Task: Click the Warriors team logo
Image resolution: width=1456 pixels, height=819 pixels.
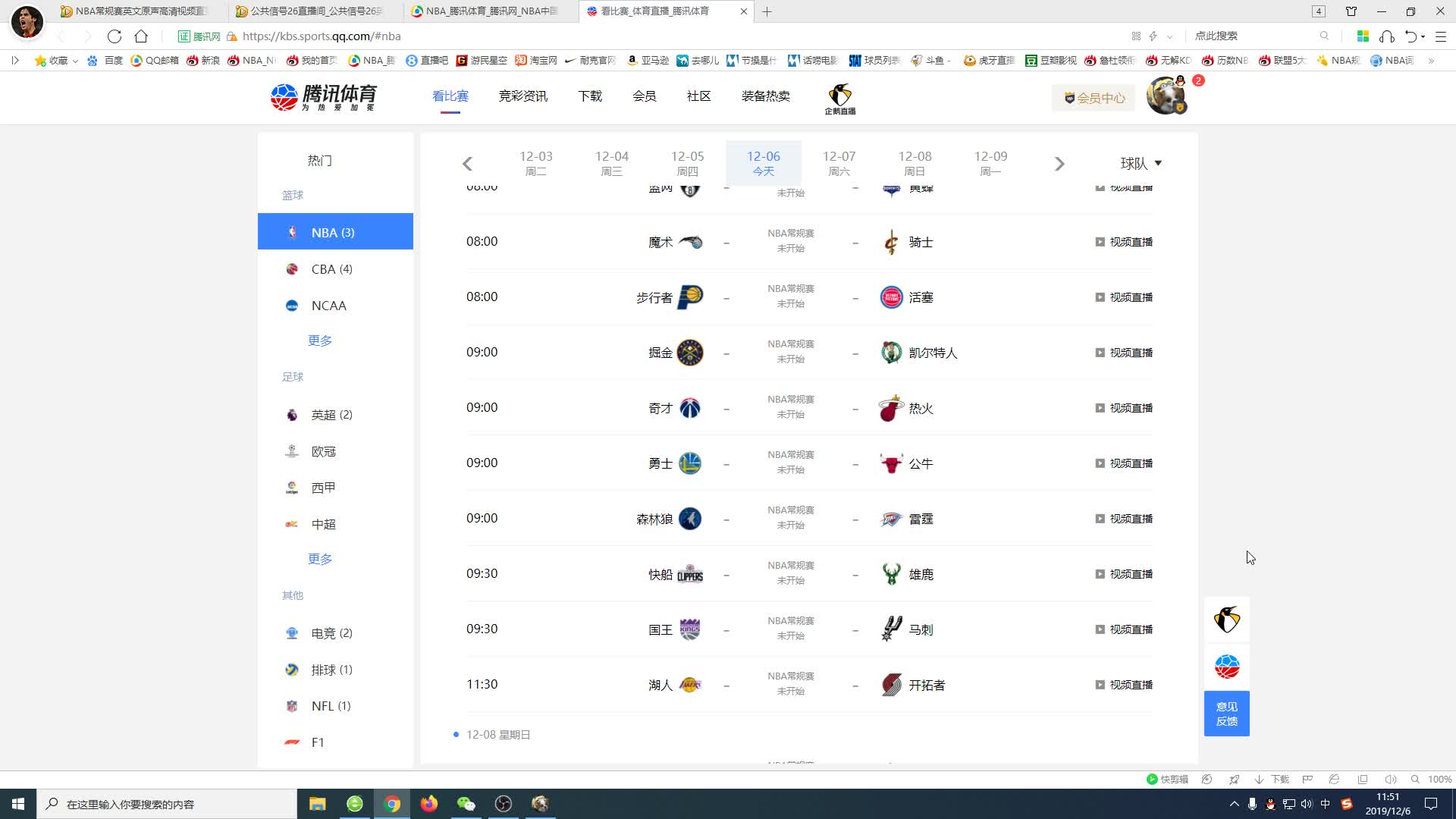Action: pos(689,463)
